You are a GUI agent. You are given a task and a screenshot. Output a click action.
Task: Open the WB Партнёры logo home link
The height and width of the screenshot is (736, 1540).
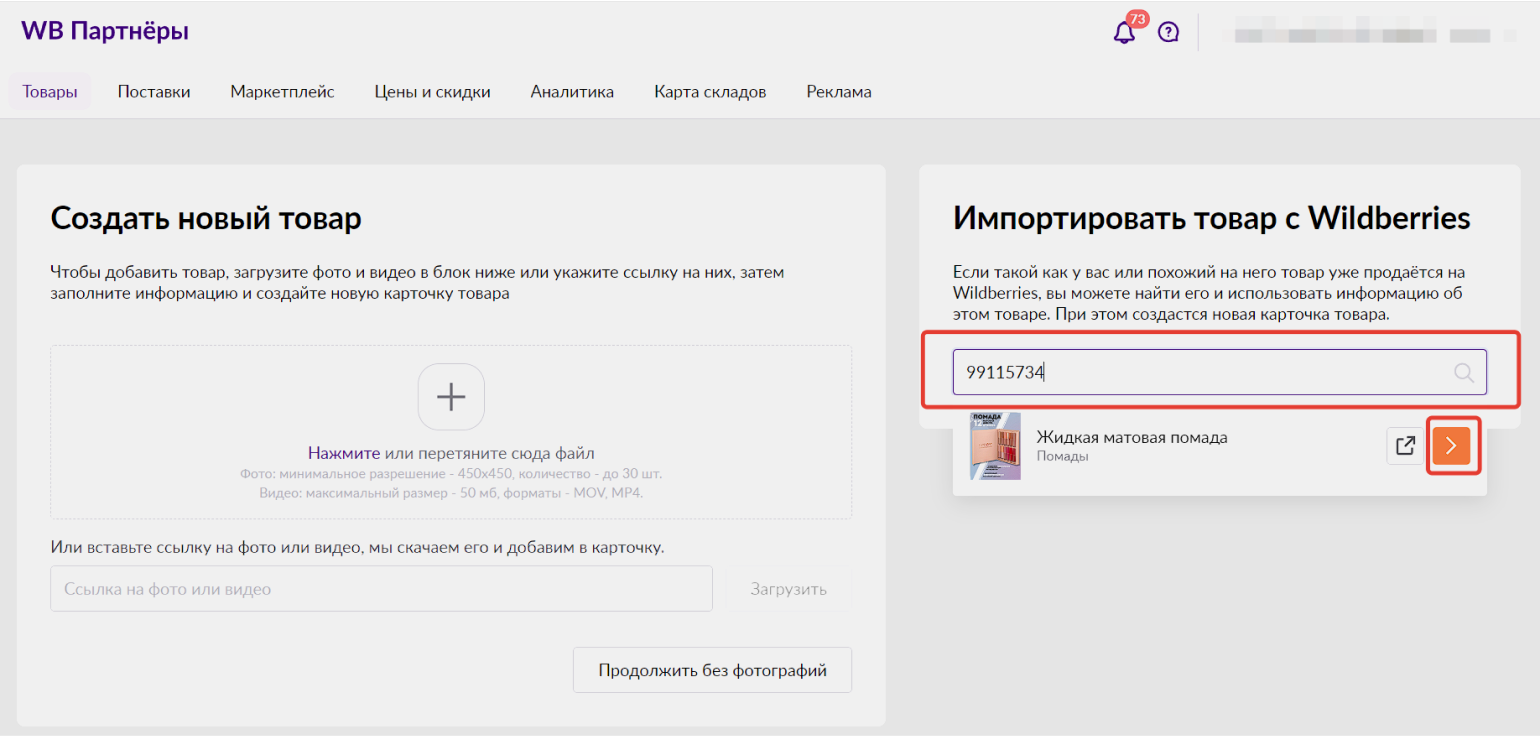click(105, 31)
